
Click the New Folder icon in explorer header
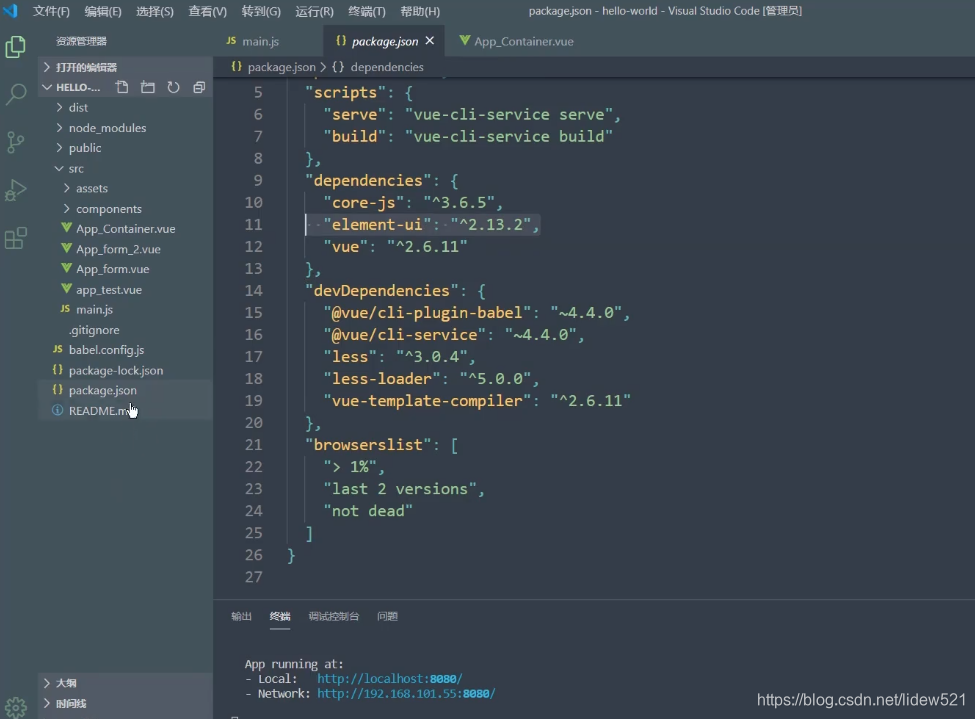(x=147, y=87)
